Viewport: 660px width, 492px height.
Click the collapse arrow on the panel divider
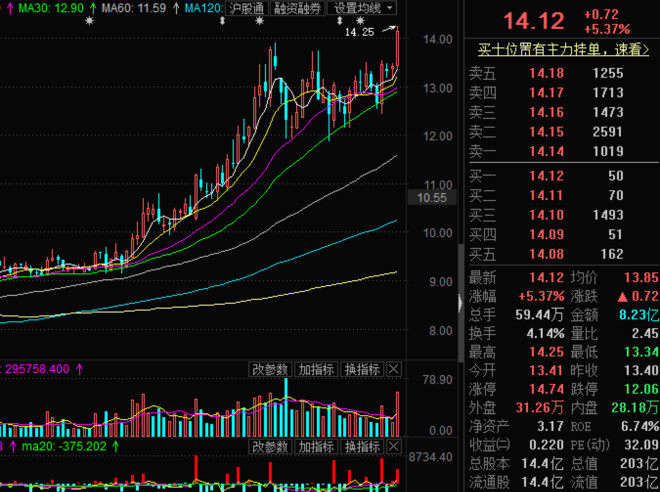point(460,303)
